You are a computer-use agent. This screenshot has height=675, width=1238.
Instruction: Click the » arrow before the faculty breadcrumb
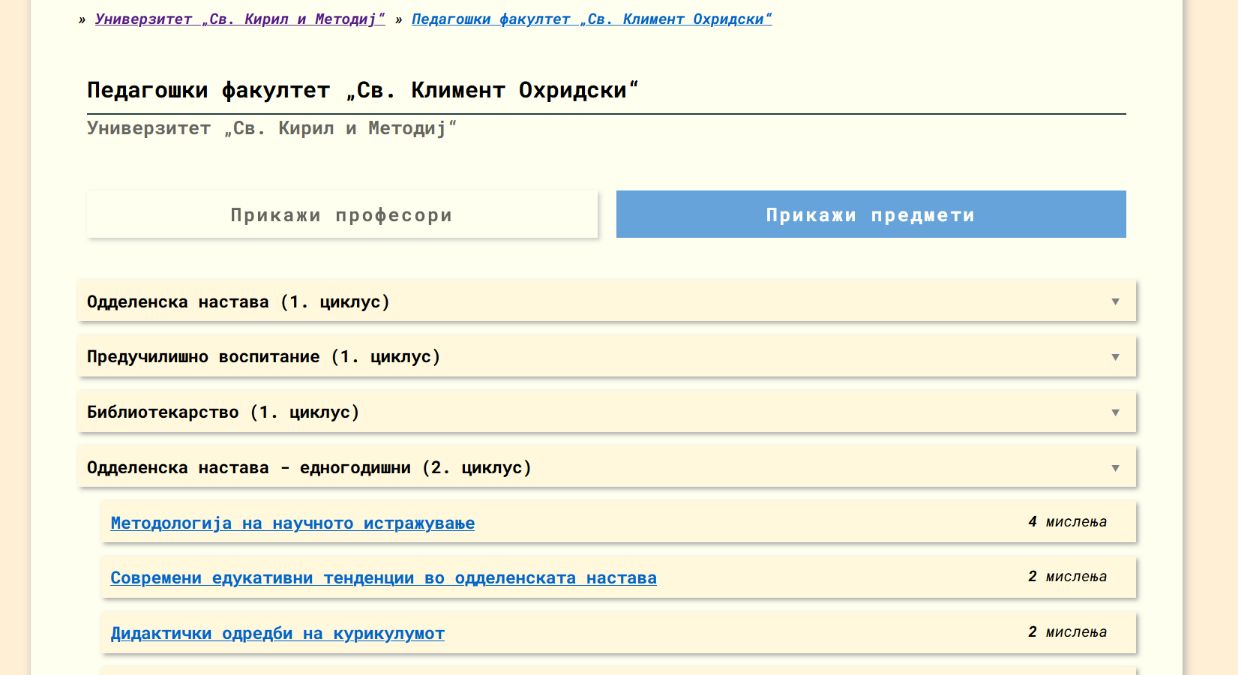[x=402, y=17]
